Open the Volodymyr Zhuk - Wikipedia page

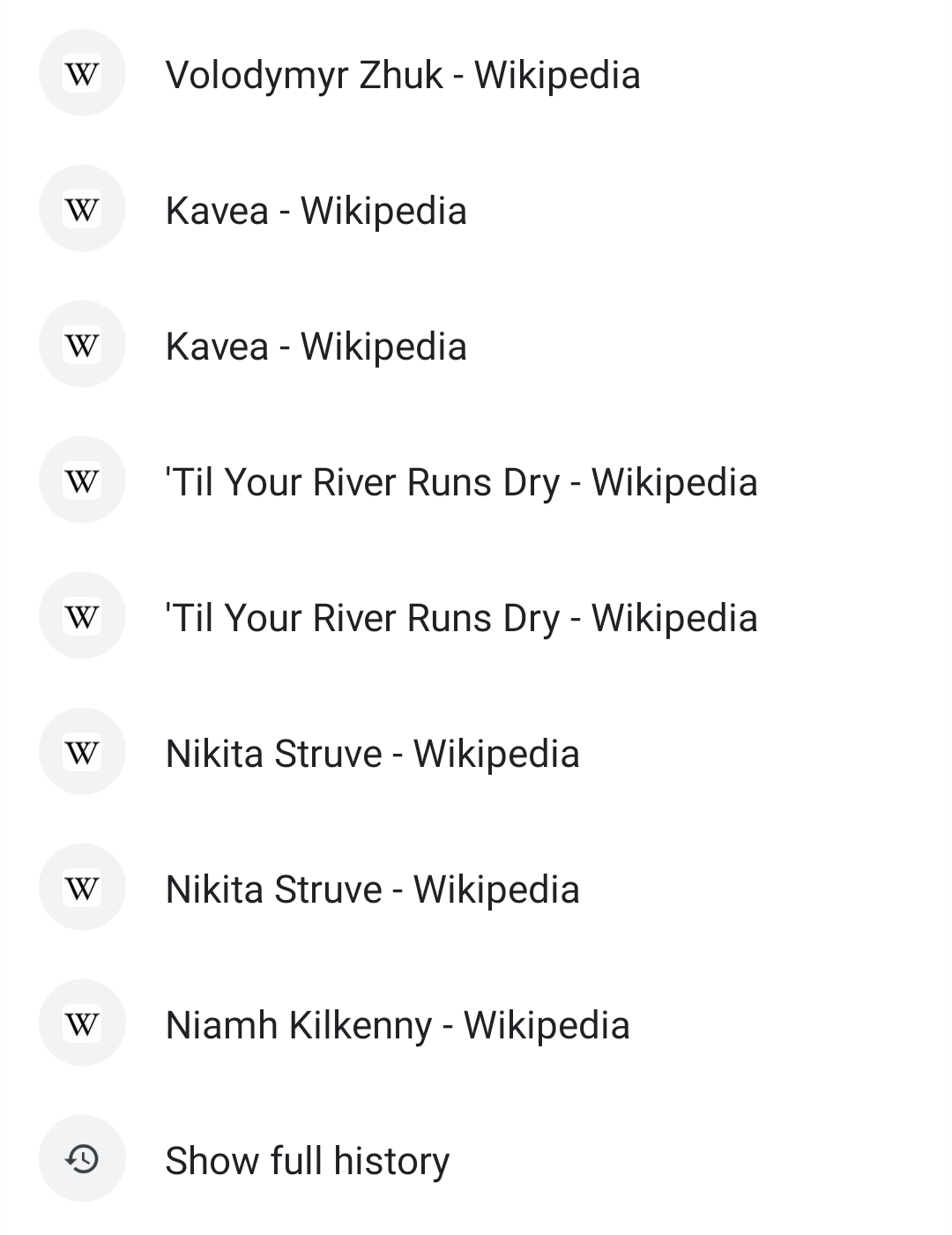point(402,75)
